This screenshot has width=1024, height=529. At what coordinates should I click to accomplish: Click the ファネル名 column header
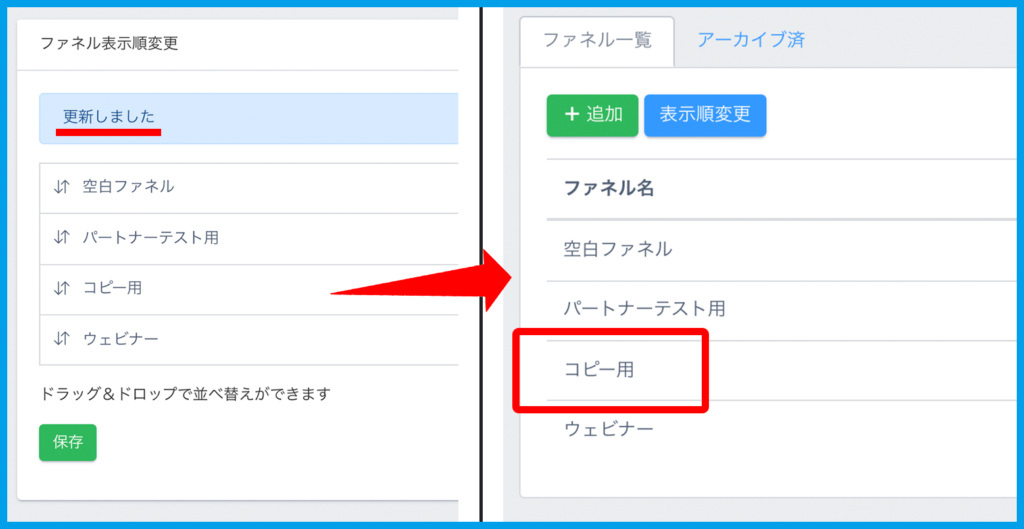coord(609,188)
